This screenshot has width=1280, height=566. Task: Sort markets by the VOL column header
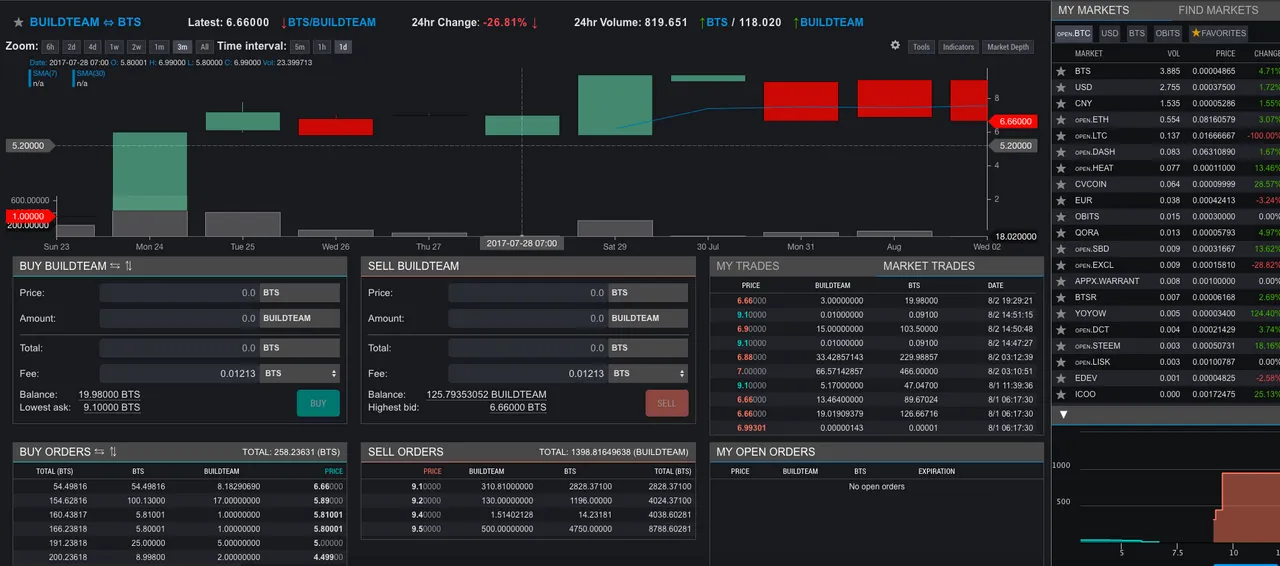(x=1173, y=54)
